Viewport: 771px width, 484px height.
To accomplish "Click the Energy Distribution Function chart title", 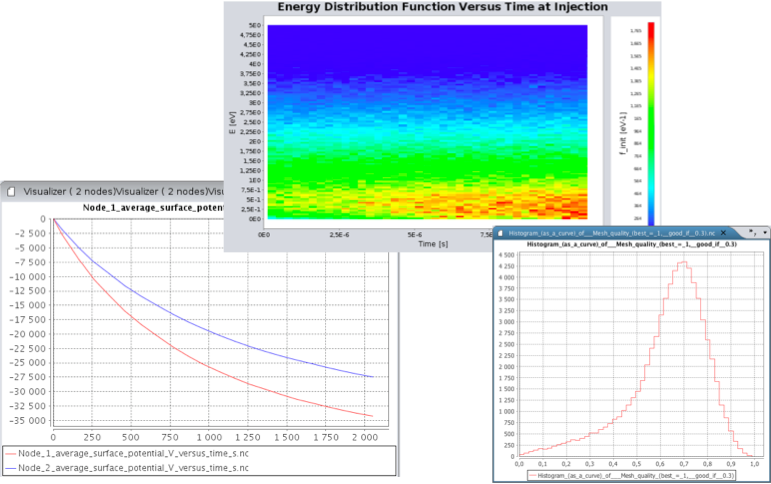I will [x=442, y=7].
